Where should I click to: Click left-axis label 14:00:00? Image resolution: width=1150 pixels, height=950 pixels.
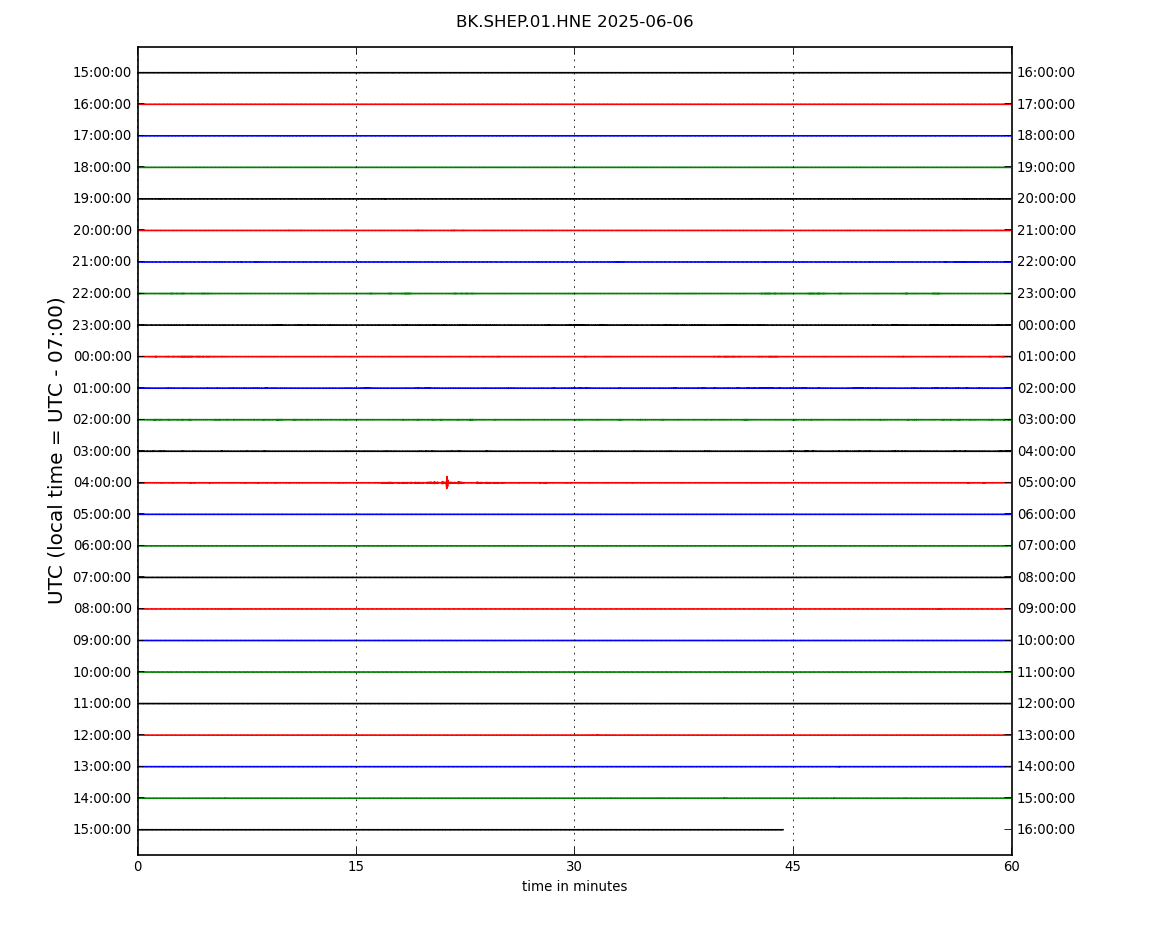tap(102, 798)
